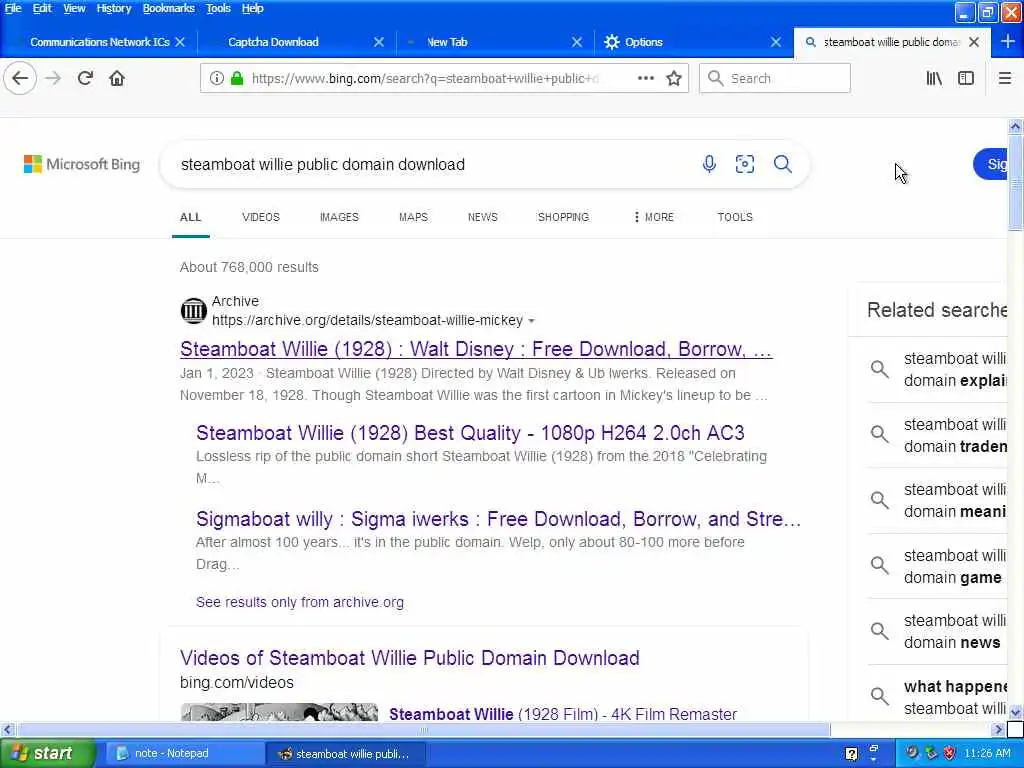Open the Sigmaboat willy result link

[498, 519]
